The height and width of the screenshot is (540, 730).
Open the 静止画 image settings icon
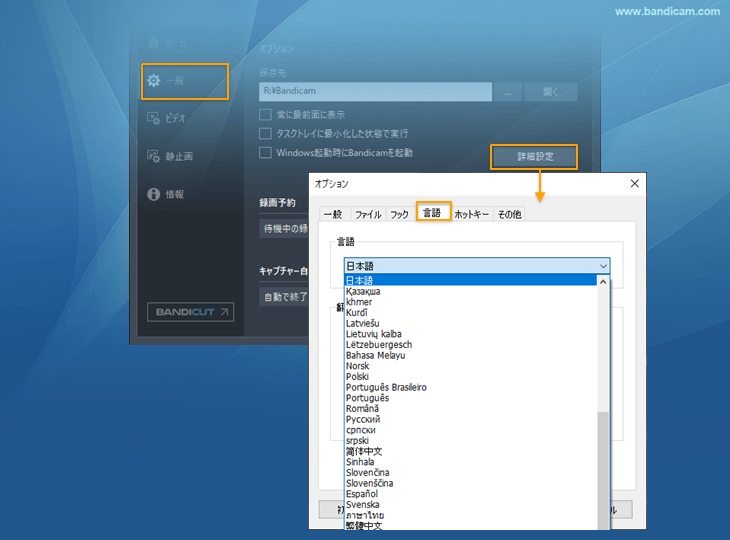[153, 156]
